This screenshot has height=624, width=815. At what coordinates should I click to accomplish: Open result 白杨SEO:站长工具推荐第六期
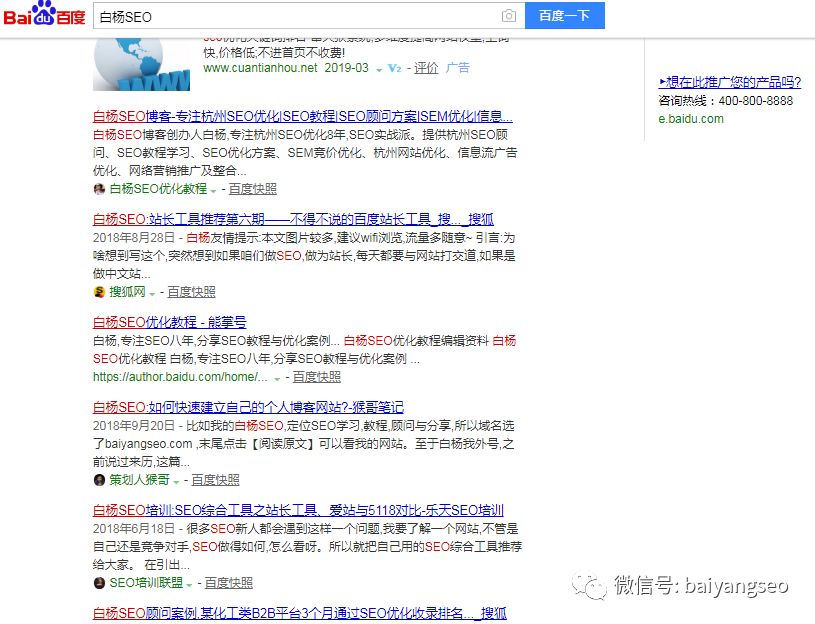[293, 219]
